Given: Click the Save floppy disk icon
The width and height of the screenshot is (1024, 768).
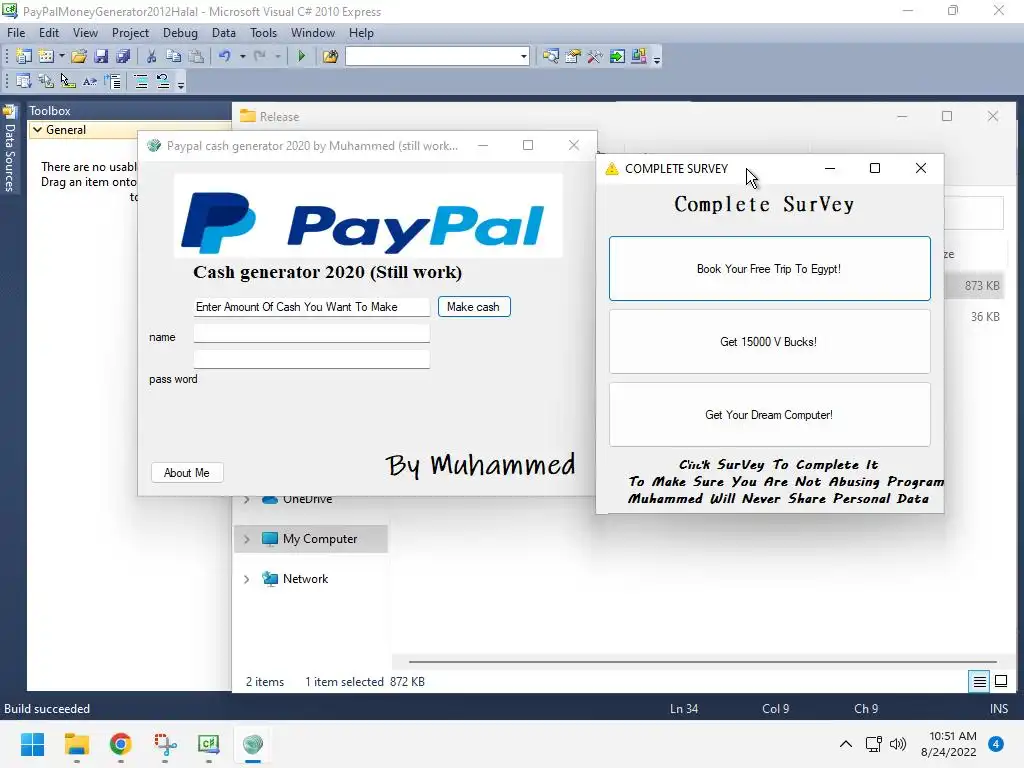Looking at the screenshot, I should tap(101, 57).
